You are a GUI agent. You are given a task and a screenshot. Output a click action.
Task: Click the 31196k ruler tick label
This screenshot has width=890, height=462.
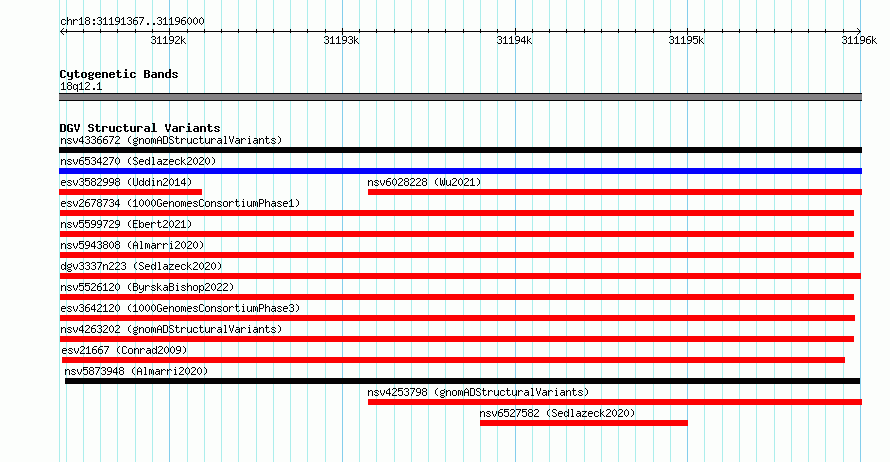(859, 40)
